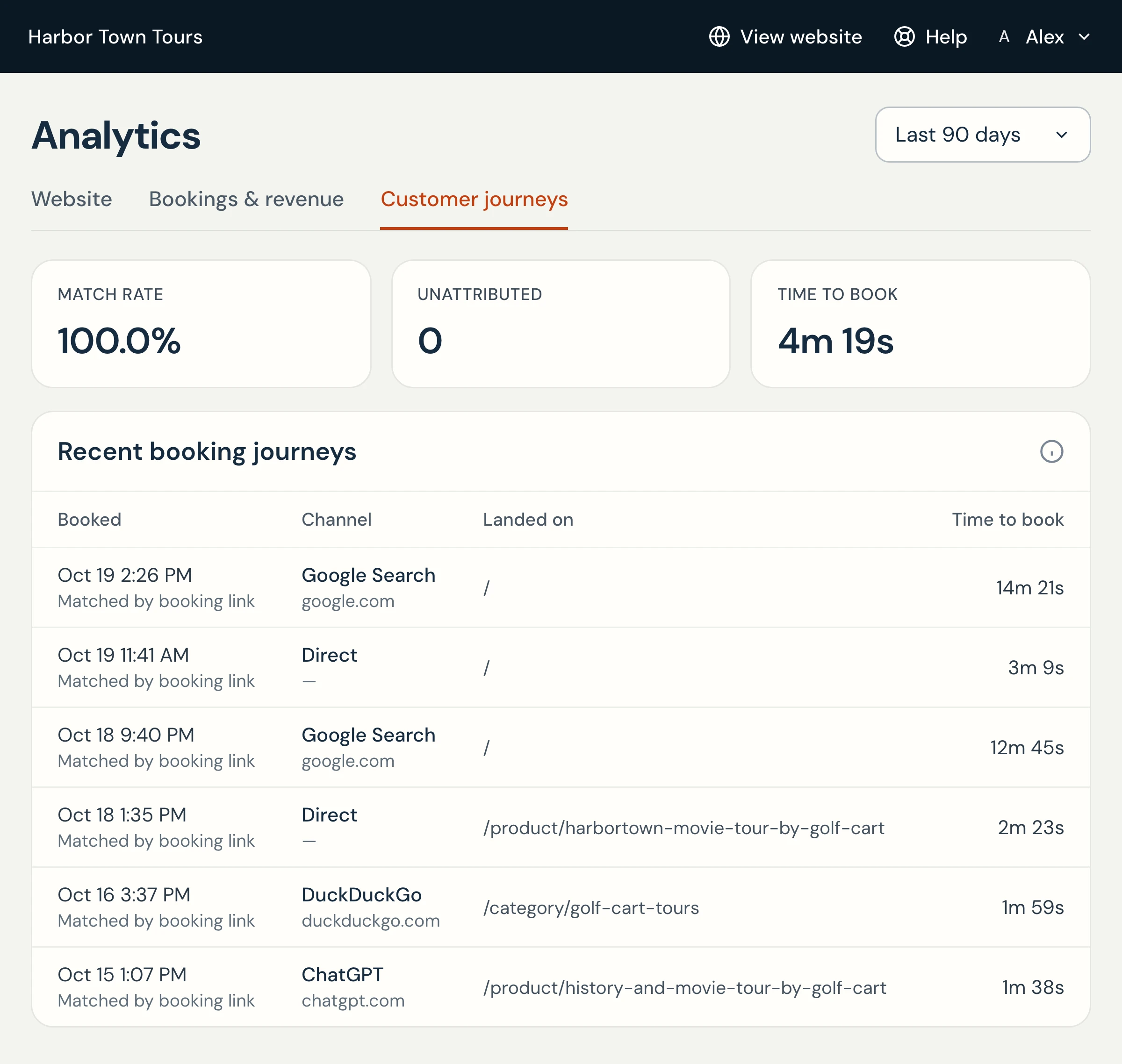Switch to the Bookings & revenue tab
1122x1064 pixels.
point(246,199)
